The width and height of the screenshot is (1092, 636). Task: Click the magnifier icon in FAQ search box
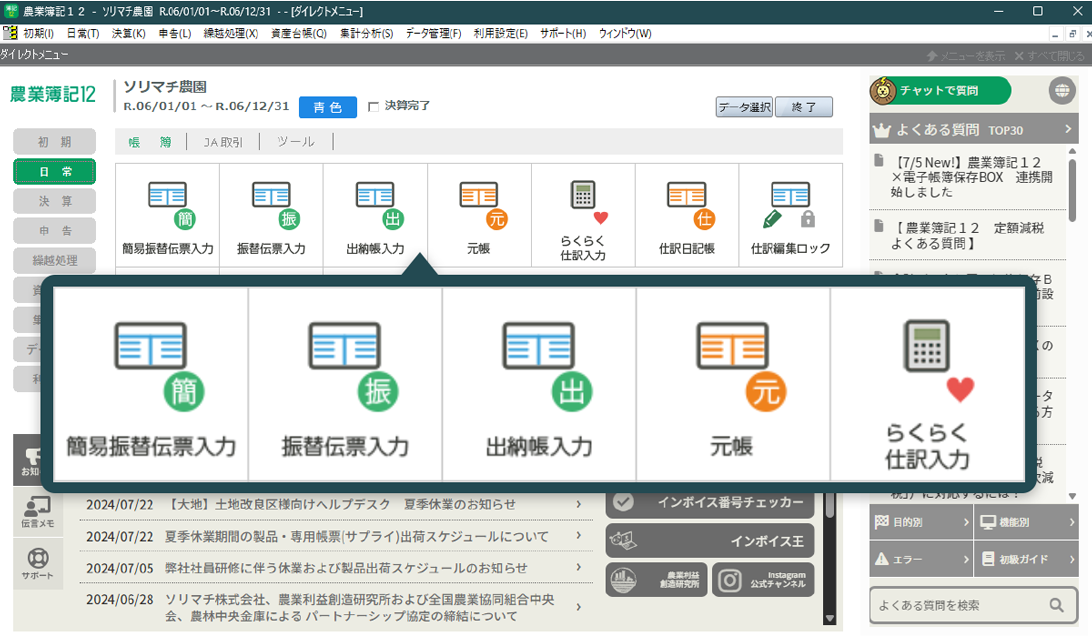pyautogui.click(x=1056, y=605)
